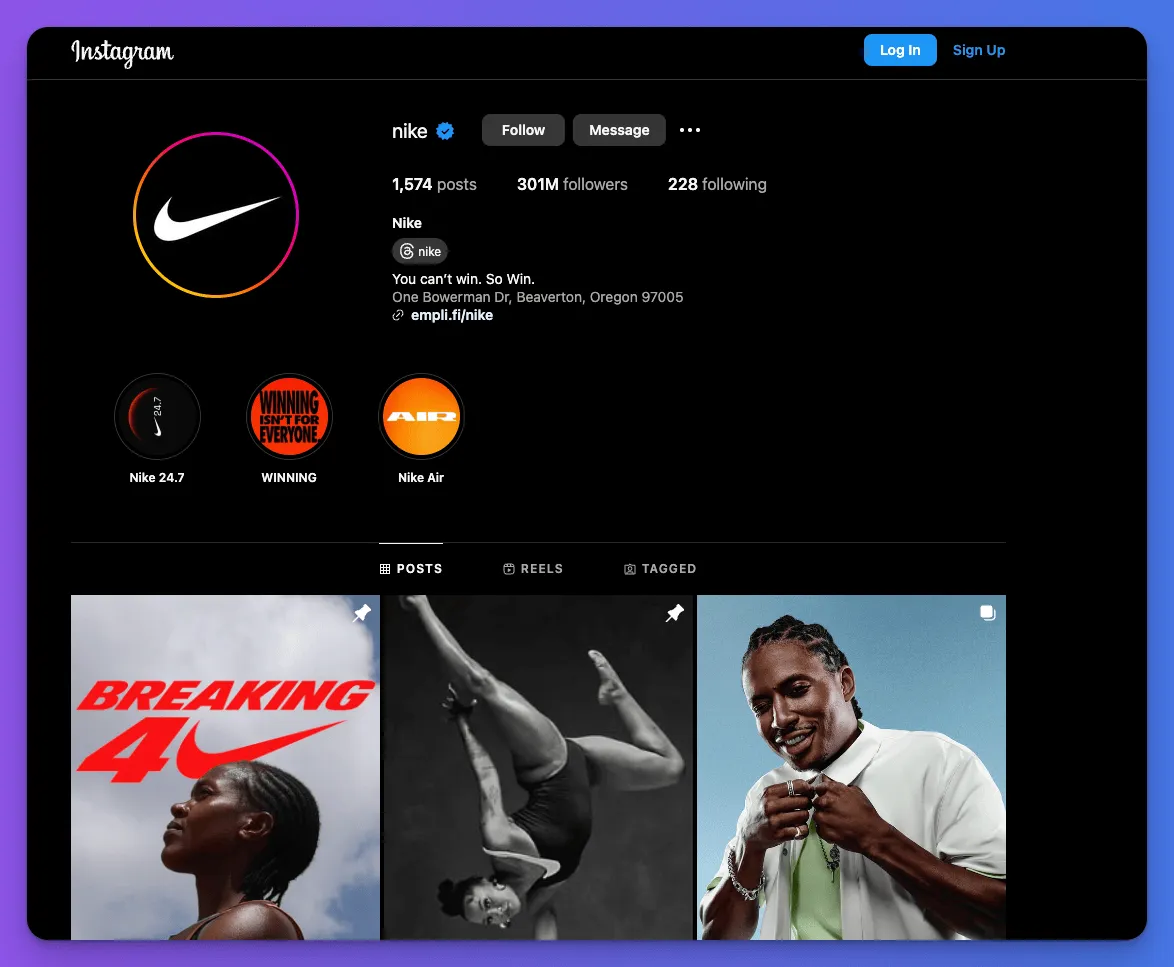The height and width of the screenshot is (967, 1174).
Task: Click the pin icon on the Breaking 4 post
Action: click(x=362, y=613)
